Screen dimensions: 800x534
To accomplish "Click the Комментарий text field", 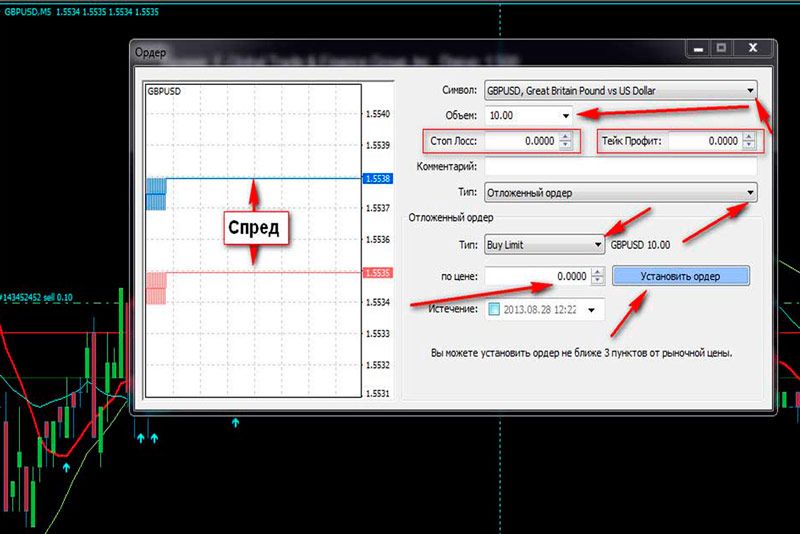I will (x=619, y=167).
